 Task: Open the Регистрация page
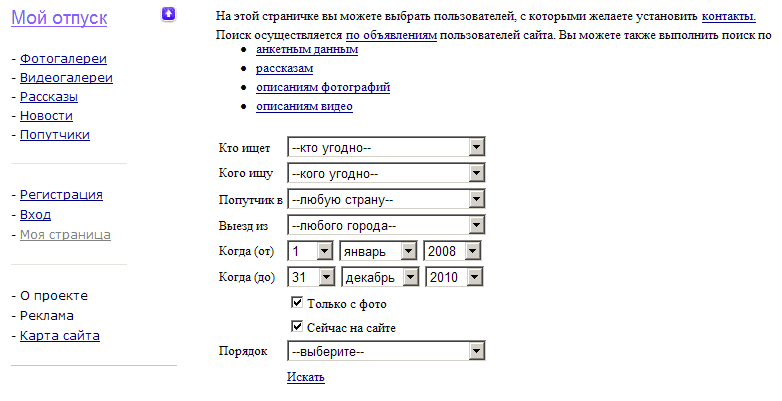61,195
